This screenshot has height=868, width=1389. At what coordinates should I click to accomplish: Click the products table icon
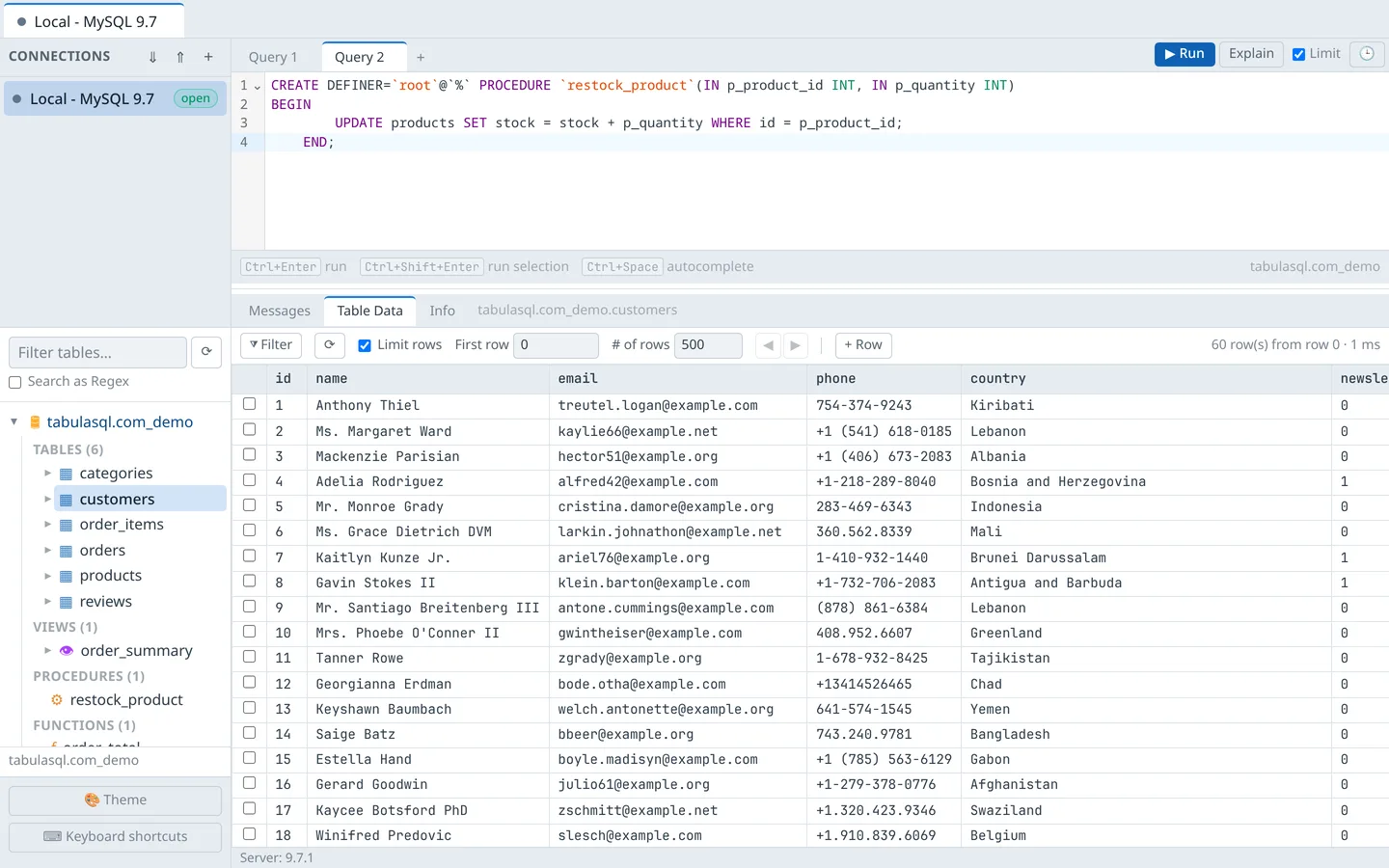pyautogui.click(x=66, y=576)
